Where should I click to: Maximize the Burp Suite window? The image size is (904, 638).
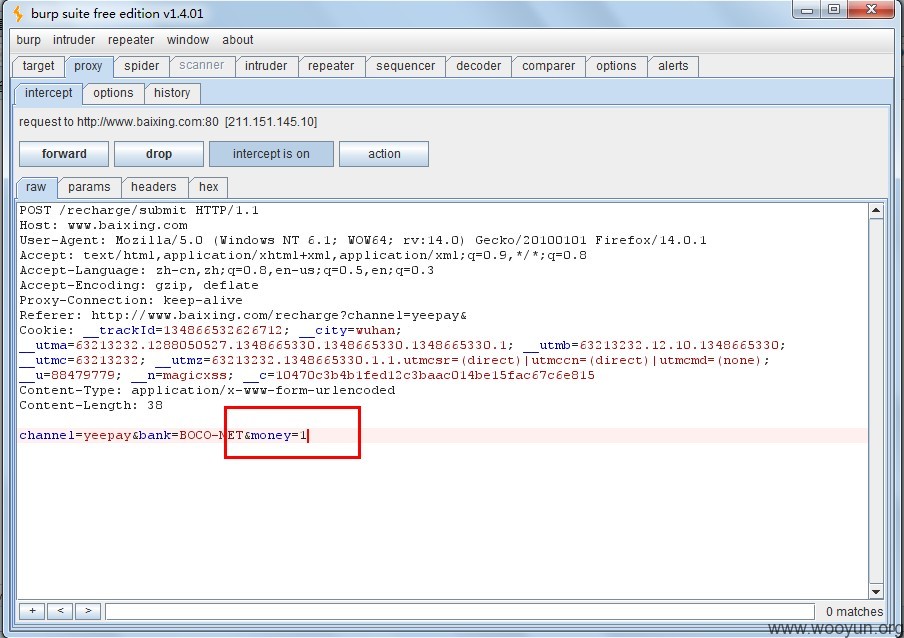[834, 10]
